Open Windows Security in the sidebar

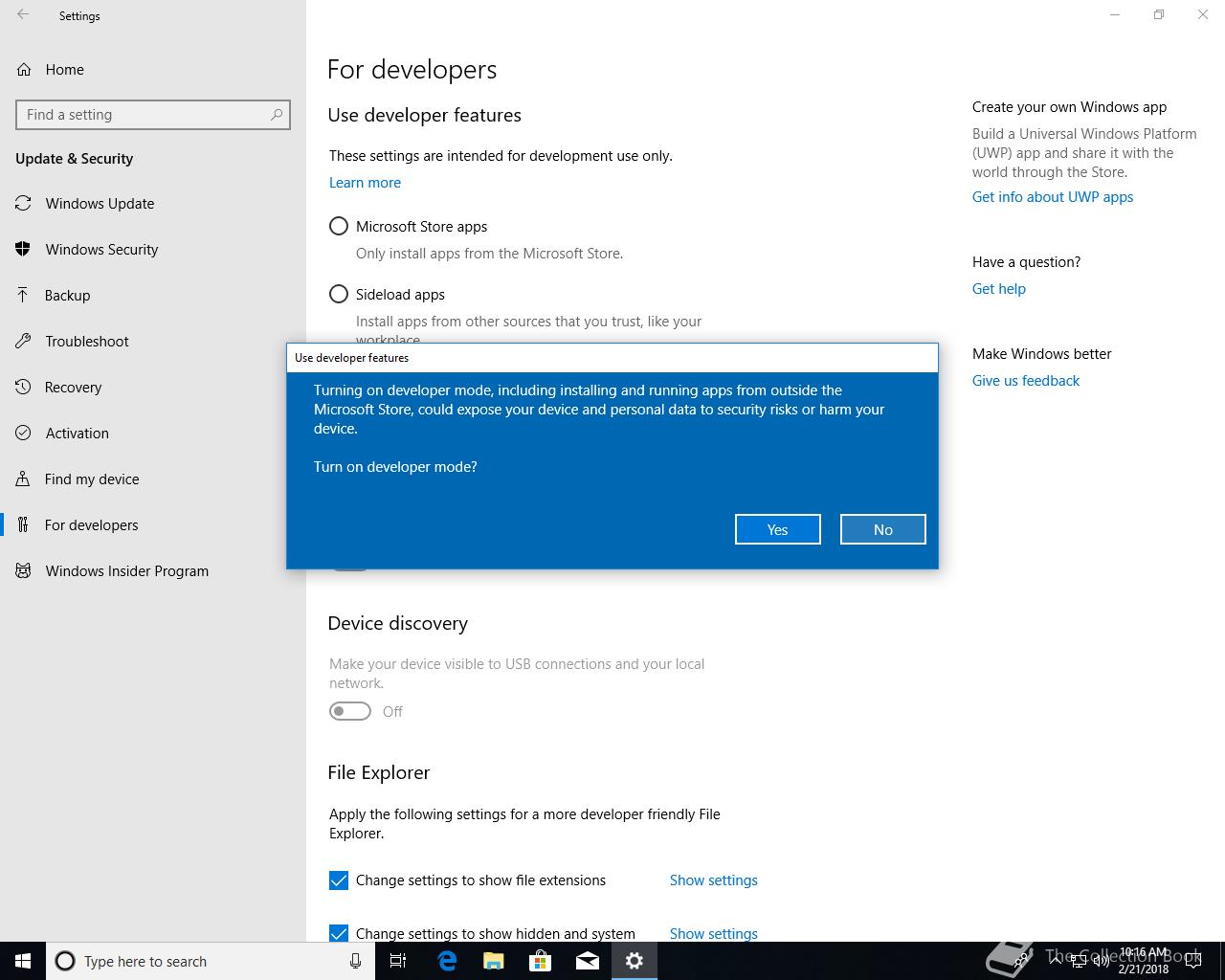153,249
